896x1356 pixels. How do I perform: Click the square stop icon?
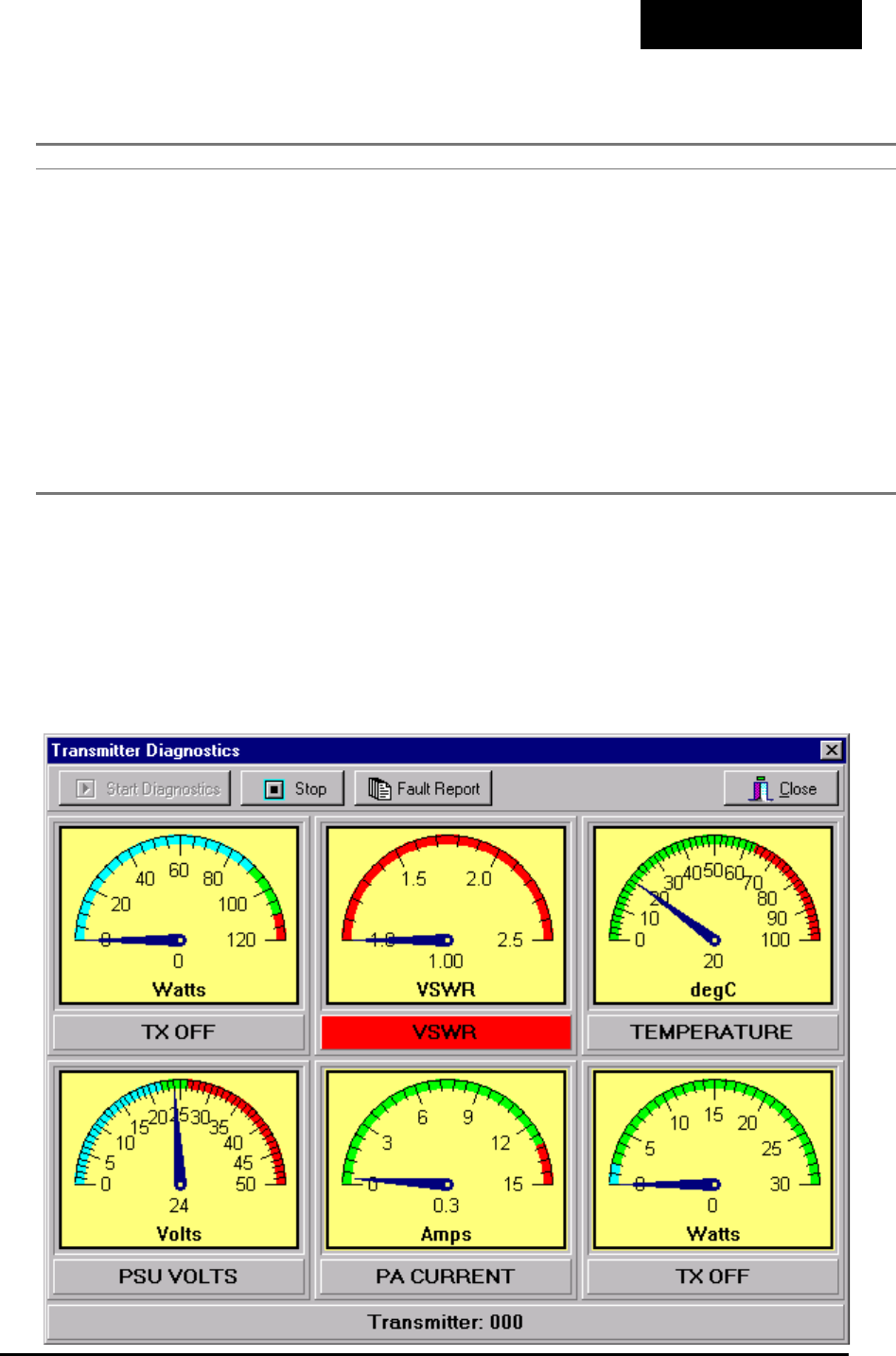[x=274, y=789]
